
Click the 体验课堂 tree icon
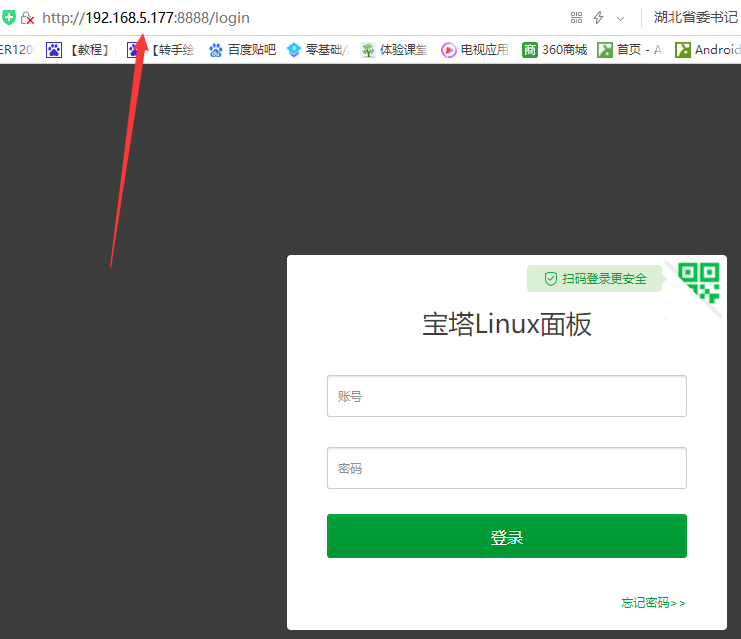368,50
